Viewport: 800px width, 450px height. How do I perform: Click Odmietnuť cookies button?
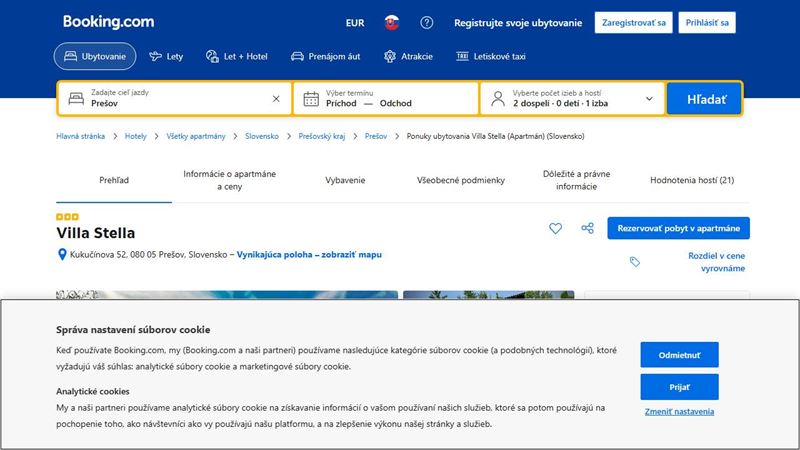[680, 355]
